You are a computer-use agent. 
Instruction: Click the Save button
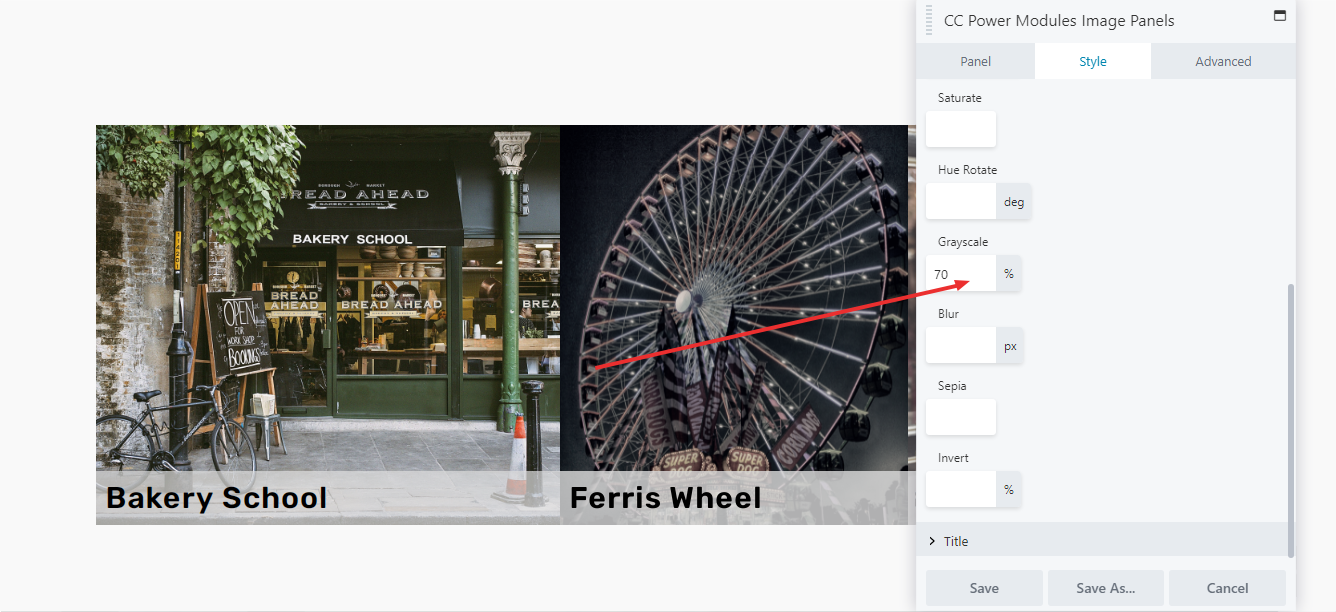coord(984,588)
